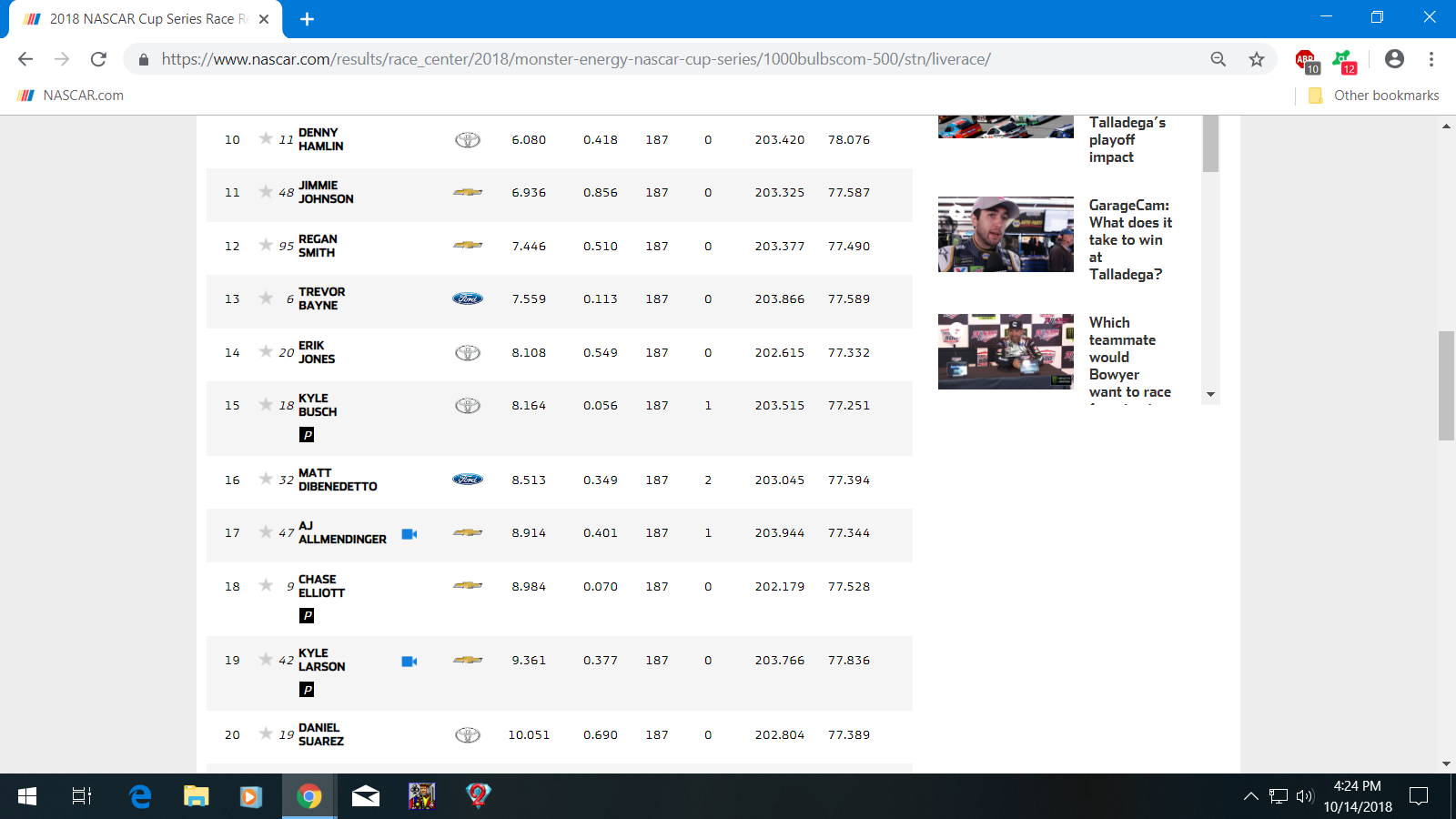Open the GarageCam Talladega video link
The width and height of the screenshot is (1456, 819).
pos(1129,239)
